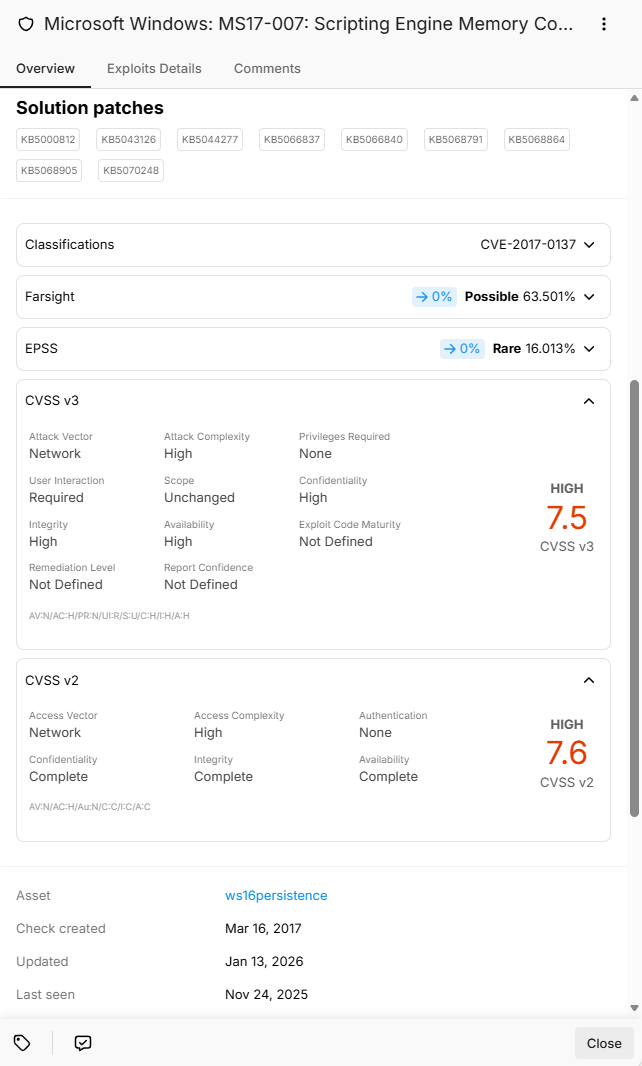Click the vertical scrollbar thumb
The image size is (642, 1066).
pyautogui.click(x=635, y=598)
